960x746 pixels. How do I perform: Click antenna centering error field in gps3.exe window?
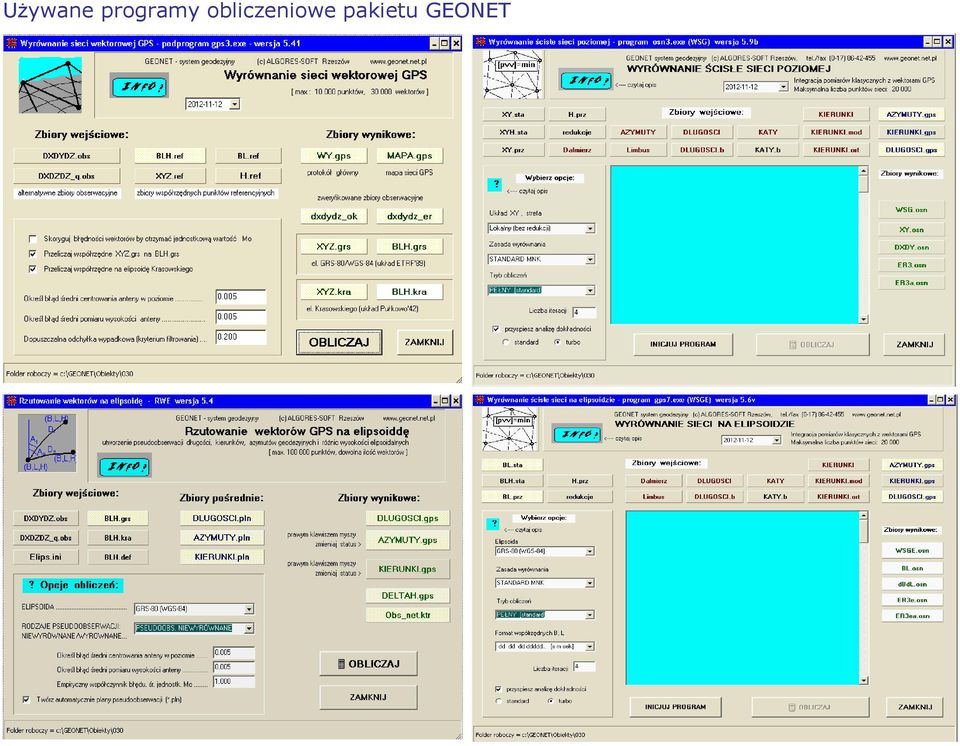point(241,296)
